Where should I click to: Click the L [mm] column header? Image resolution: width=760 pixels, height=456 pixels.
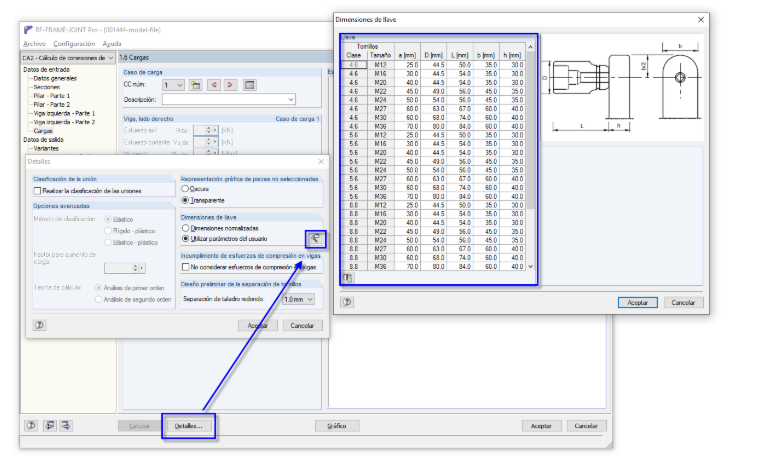pos(459,55)
